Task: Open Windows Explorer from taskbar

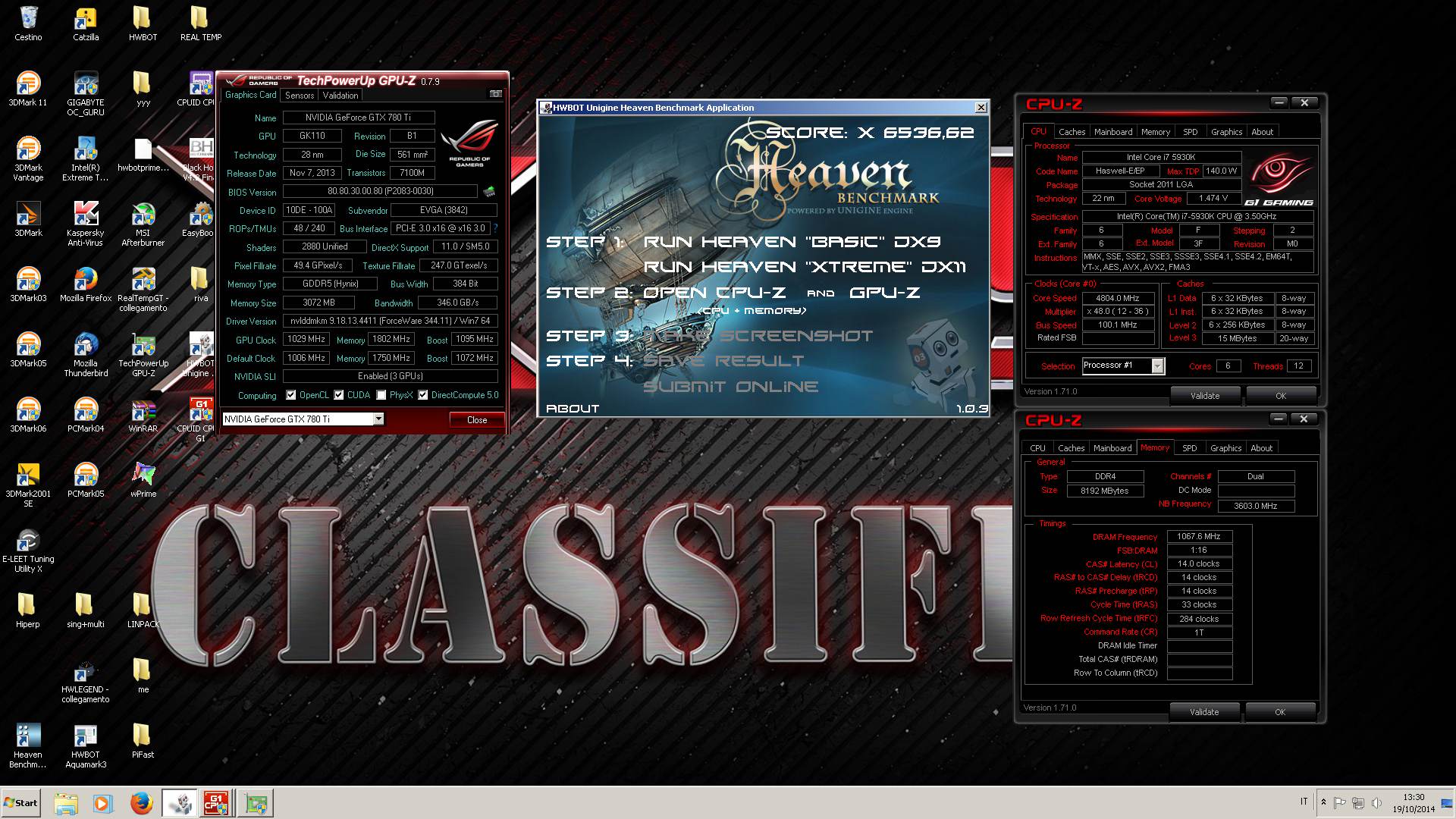Action: pyautogui.click(x=67, y=803)
